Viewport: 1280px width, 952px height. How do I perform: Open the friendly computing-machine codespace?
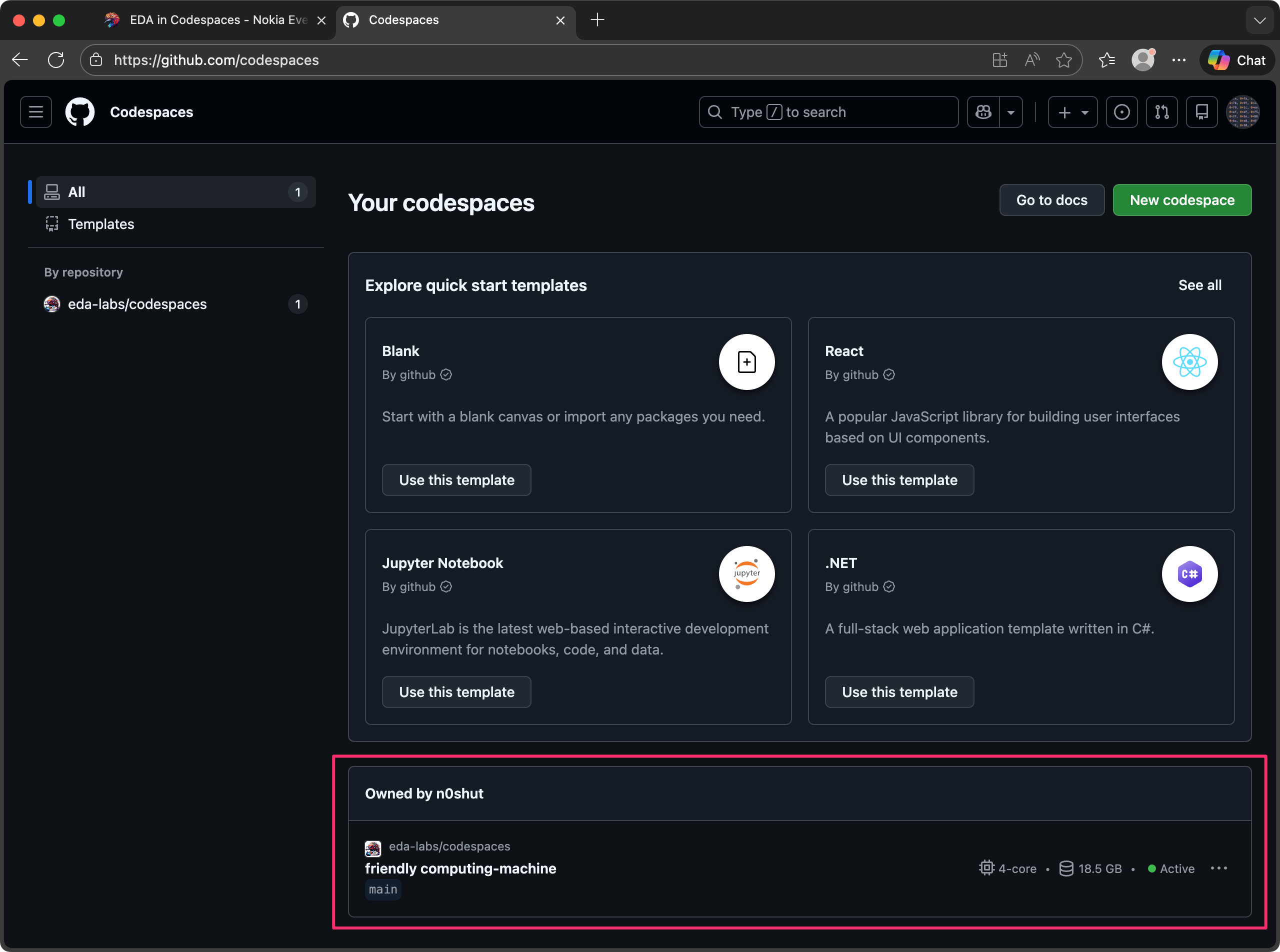460,868
